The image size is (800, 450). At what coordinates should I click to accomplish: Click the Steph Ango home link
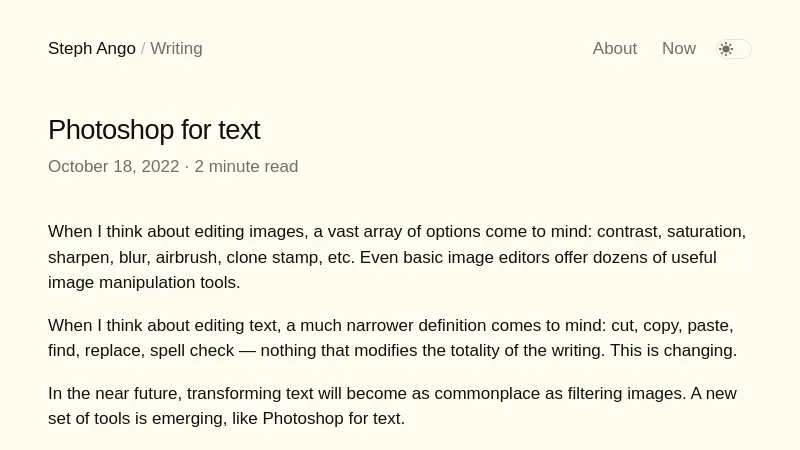point(91,48)
